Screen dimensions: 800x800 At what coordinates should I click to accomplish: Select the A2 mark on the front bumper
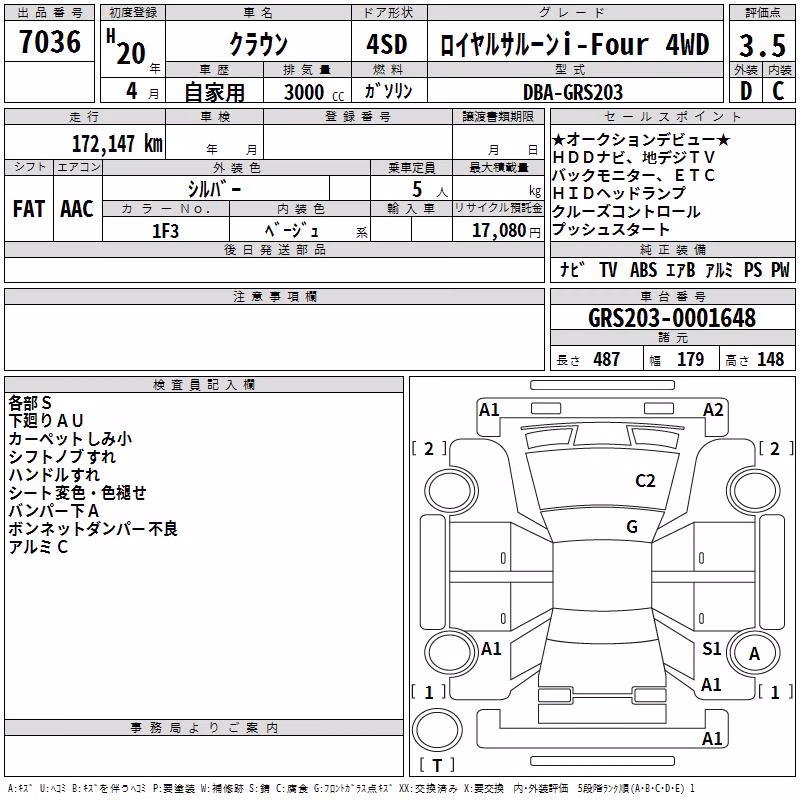coord(713,410)
